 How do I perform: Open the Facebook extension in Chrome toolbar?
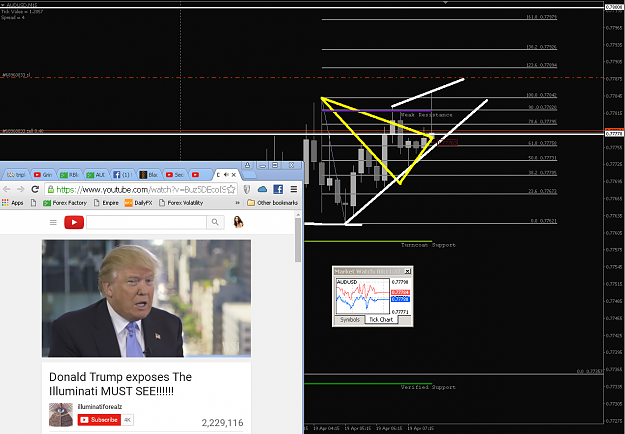(278, 189)
